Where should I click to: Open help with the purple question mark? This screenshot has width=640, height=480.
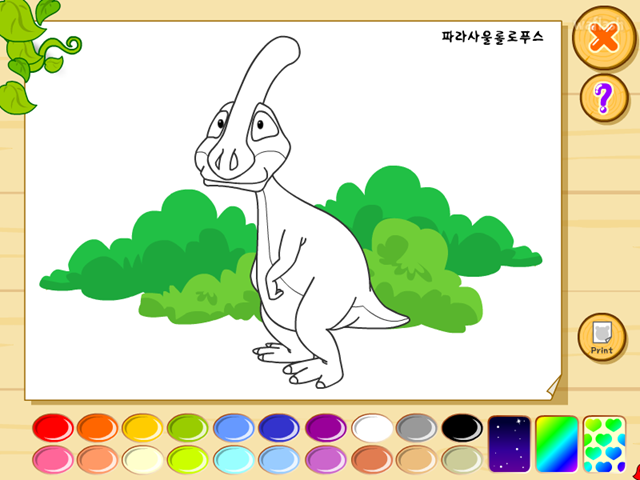click(604, 98)
